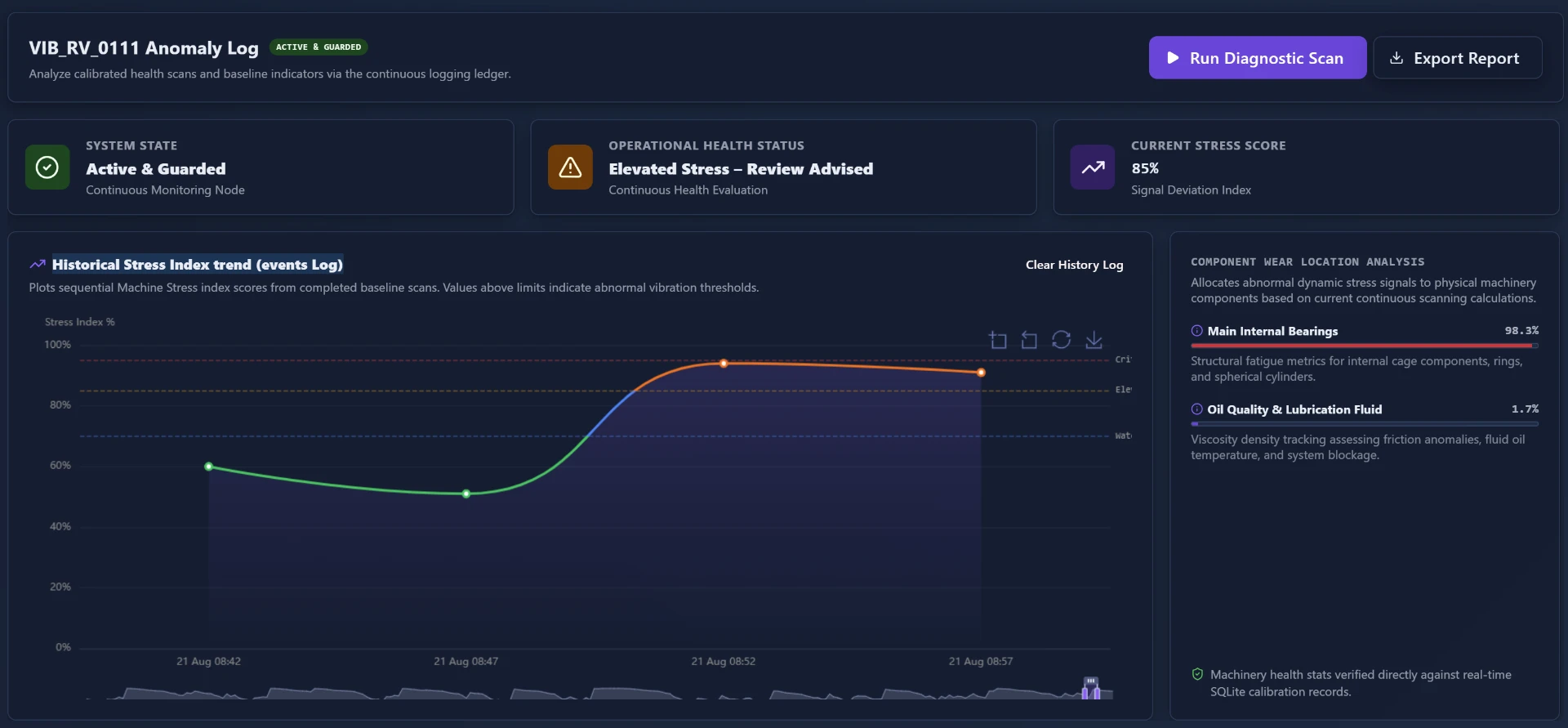Click the 21 Aug 08:42 x-axis label

(209, 661)
